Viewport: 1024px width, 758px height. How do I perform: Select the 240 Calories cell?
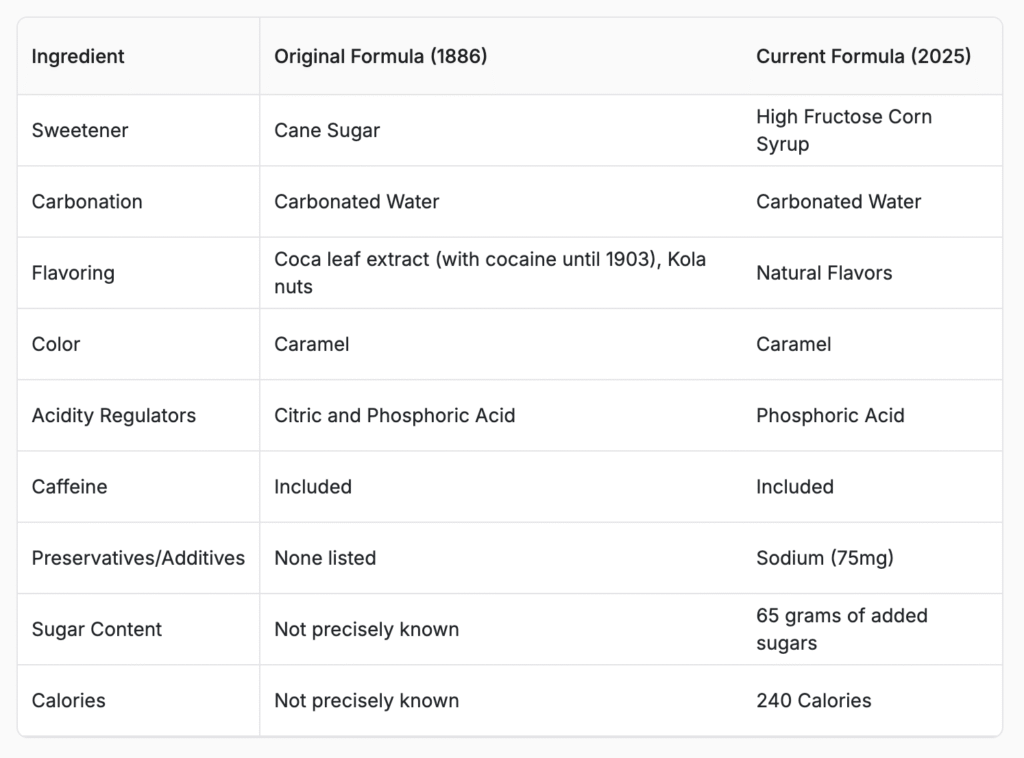pyautogui.click(x=814, y=700)
